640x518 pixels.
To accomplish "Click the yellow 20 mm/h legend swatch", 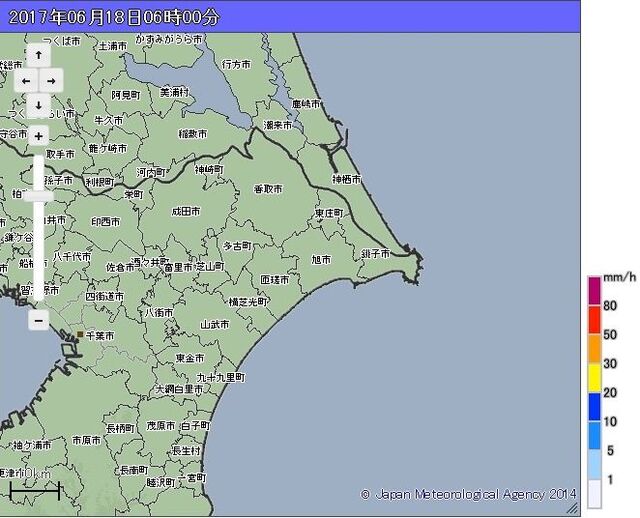I will click(x=594, y=378).
